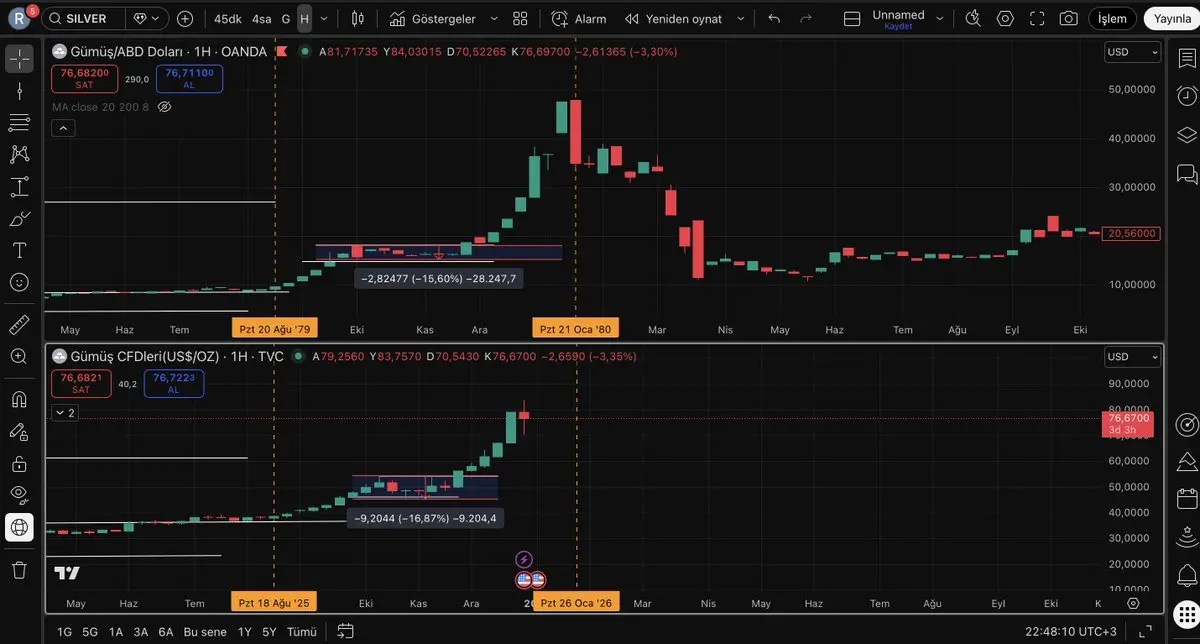
Task: Open the emoji icons tool
Action: click(x=19, y=282)
